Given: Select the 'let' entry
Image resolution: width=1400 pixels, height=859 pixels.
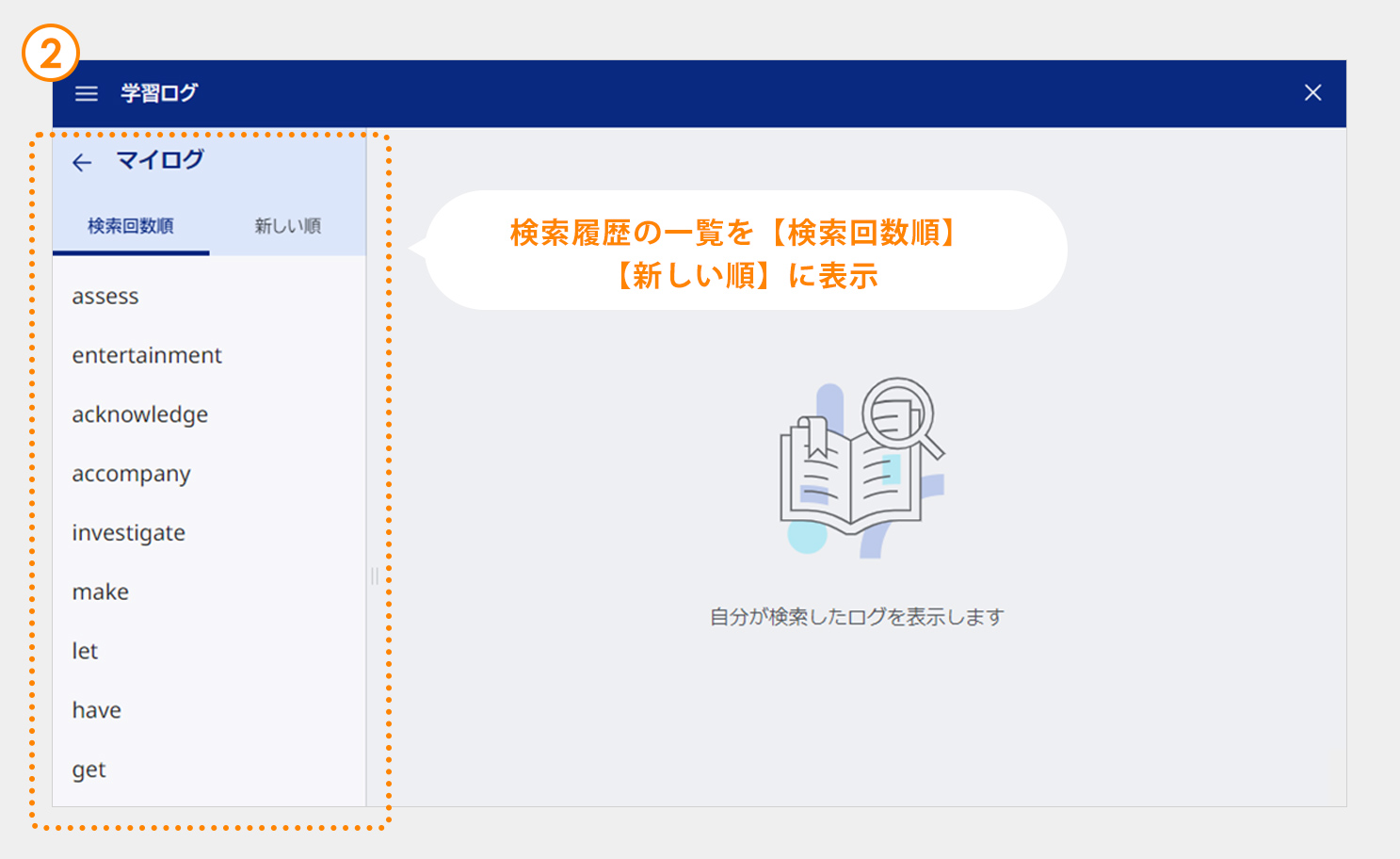Looking at the screenshot, I should point(85,652).
